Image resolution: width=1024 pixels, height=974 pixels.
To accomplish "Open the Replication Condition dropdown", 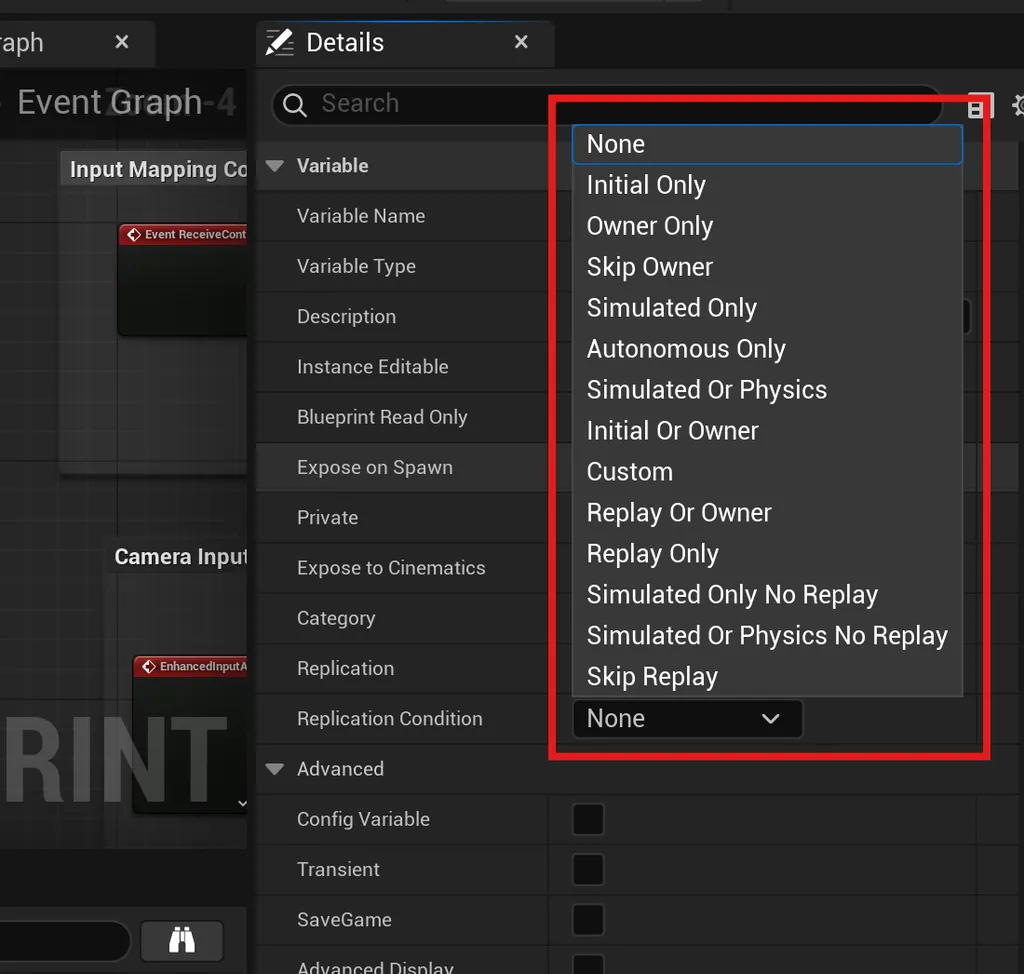I will [x=687, y=719].
